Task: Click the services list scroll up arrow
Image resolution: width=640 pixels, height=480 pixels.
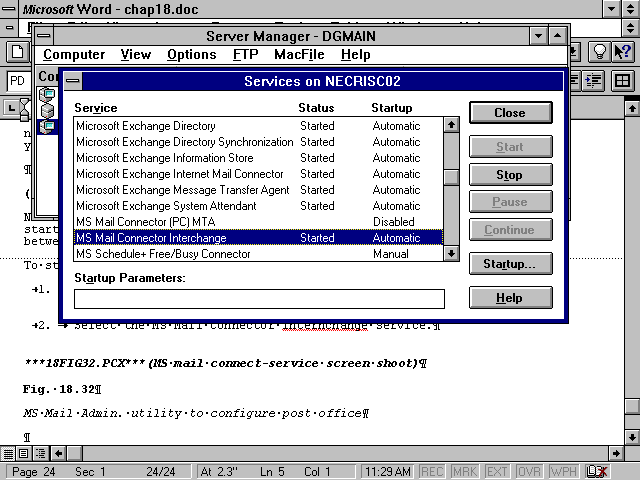Action: (451, 125)
